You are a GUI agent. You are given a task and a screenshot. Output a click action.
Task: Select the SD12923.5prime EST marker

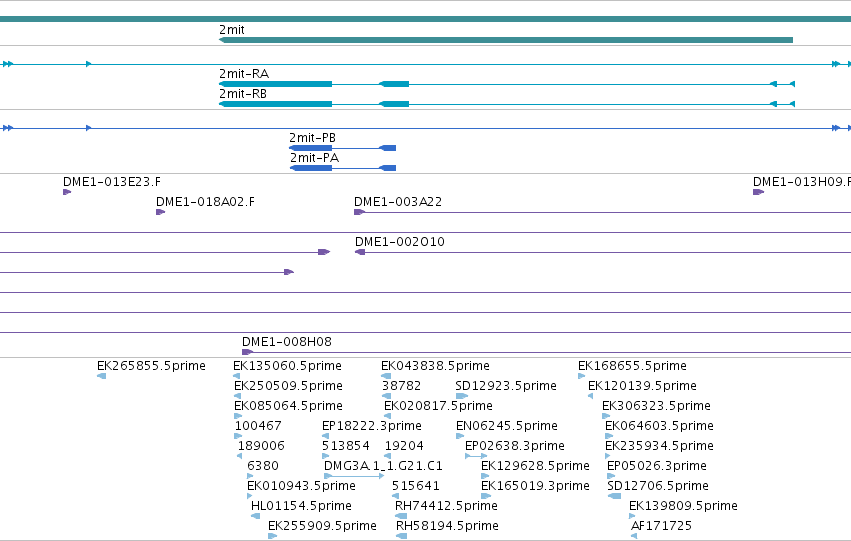click(461, 396)
